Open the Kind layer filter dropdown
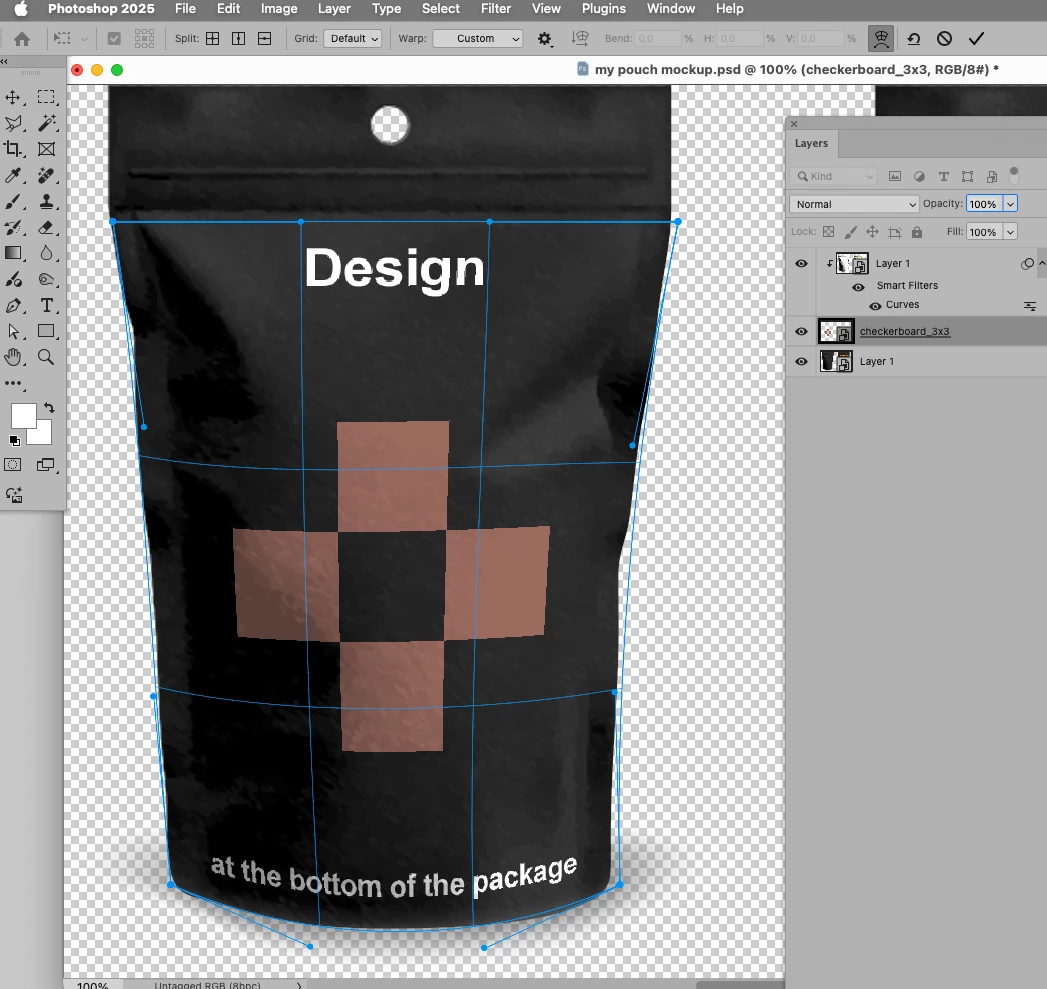The image size is (1047, 989). pos(834,176)
